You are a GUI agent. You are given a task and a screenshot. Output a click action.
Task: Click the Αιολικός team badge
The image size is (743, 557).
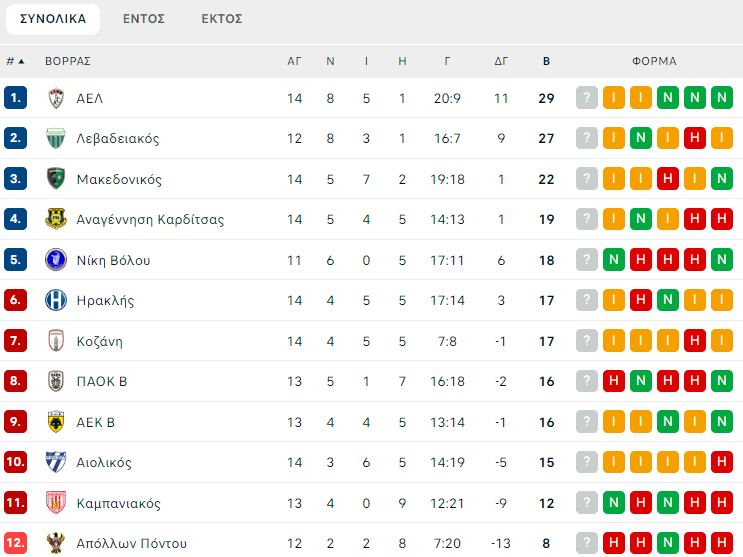56,462
